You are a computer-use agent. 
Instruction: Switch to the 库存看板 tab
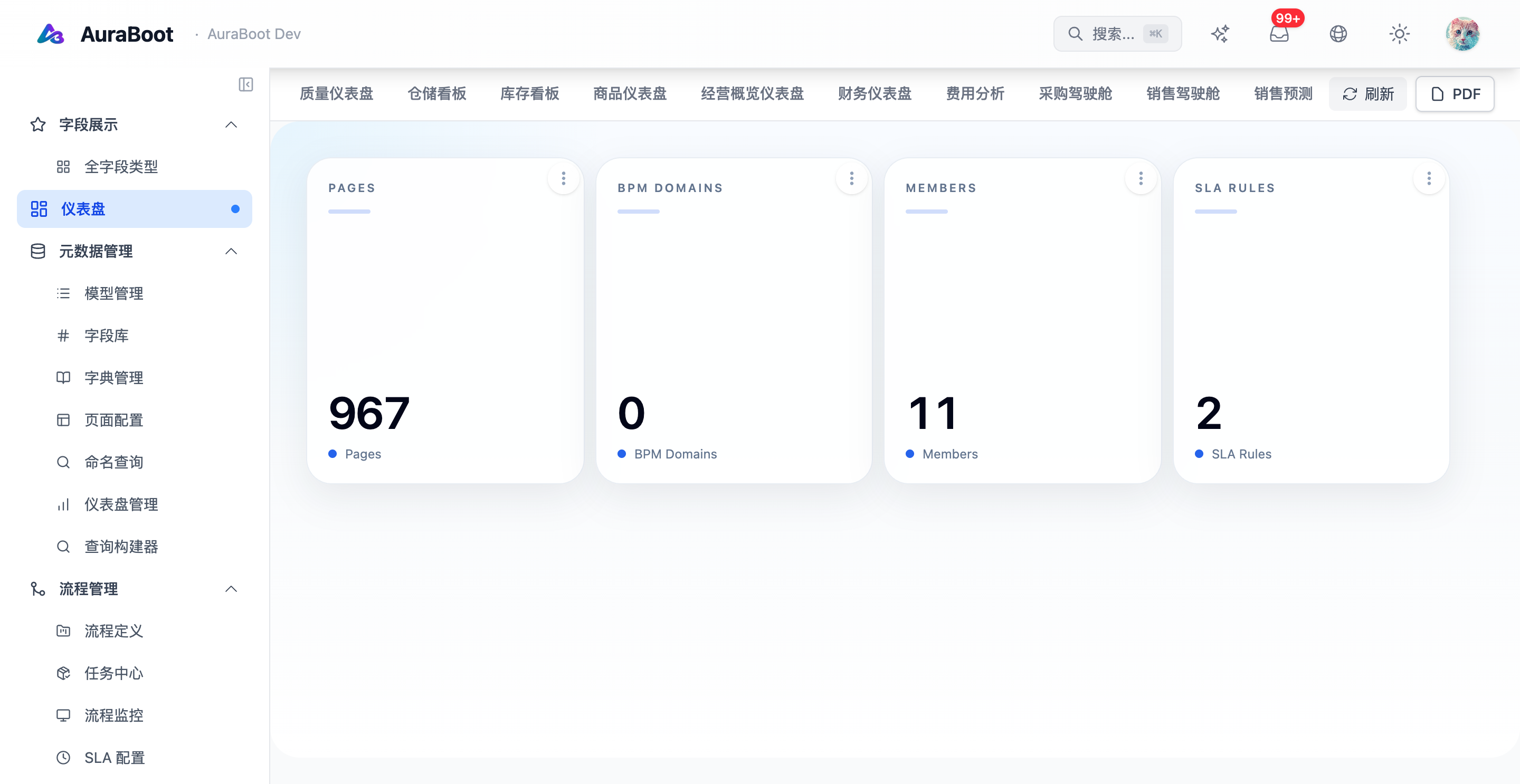point(529,94)
